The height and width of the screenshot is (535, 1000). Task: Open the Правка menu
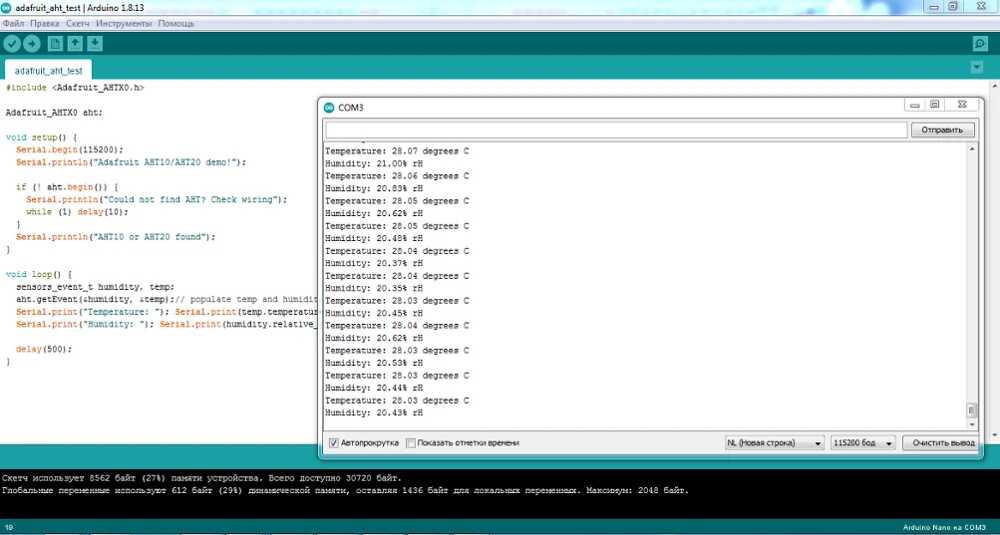[x=45, y=24]
